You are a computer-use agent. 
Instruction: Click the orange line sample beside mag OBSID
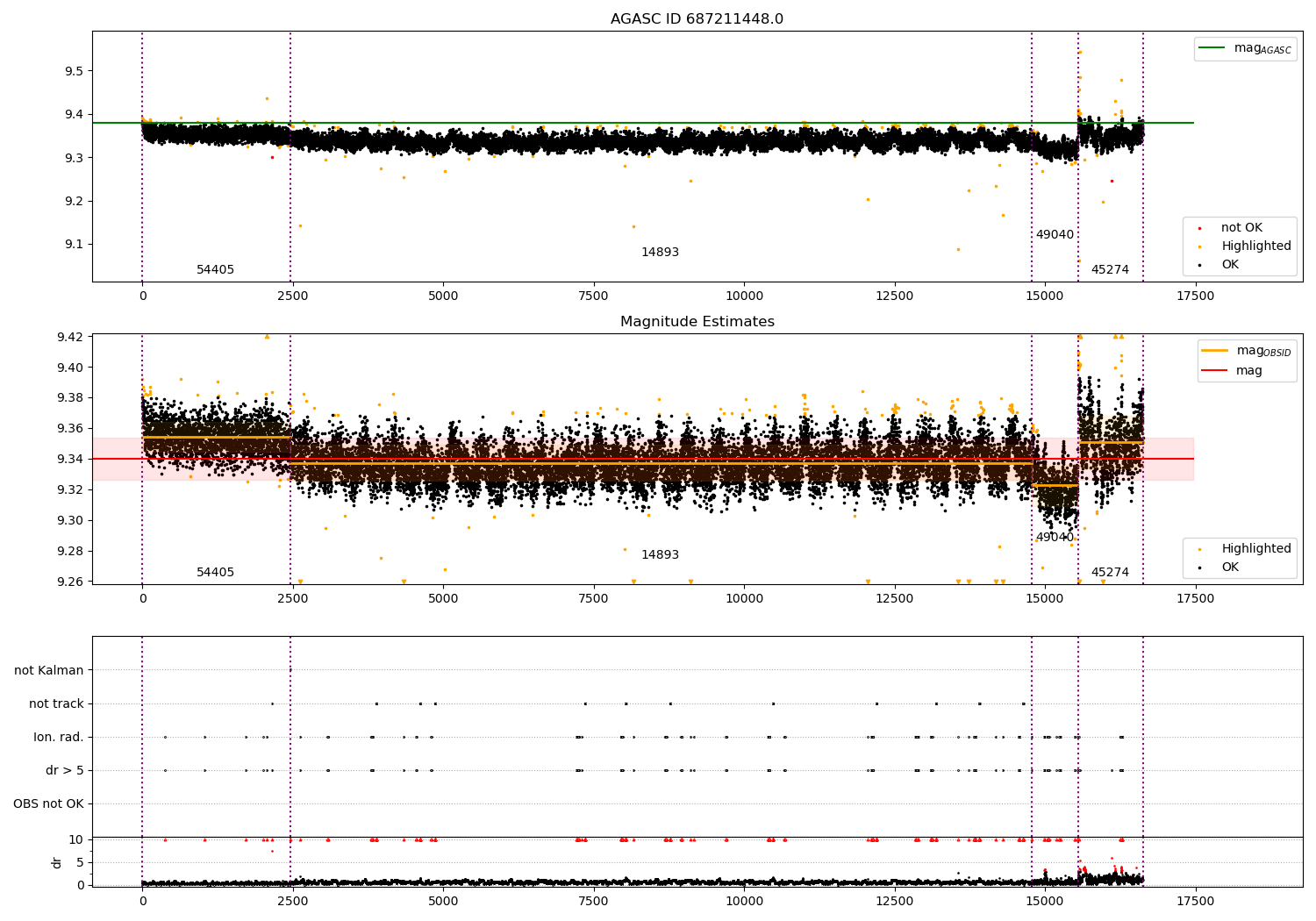click(x=1215, y=350)
